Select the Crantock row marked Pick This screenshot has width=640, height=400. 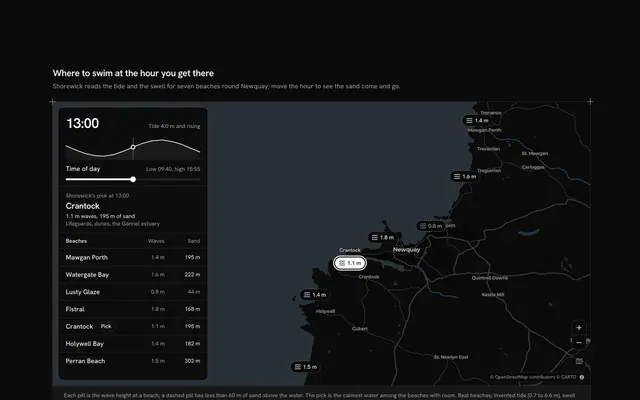coord(133,327)
